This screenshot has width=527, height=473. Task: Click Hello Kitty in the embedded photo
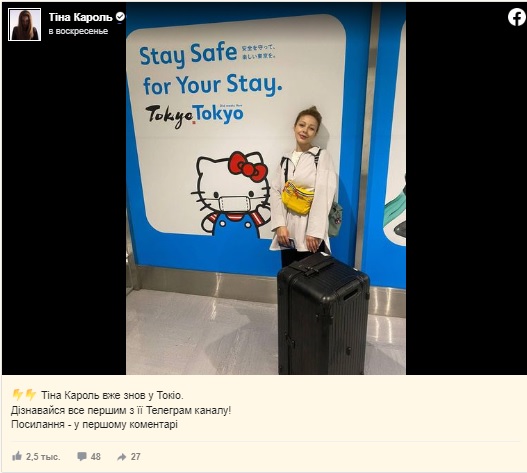[232, 195]
